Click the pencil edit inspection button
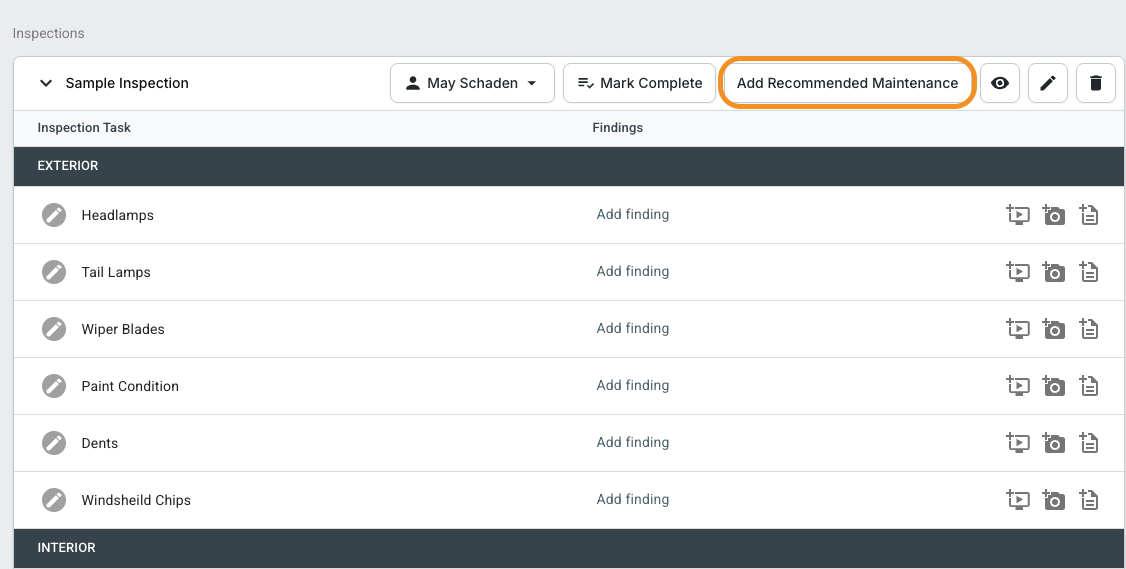Viewport: 1126px width, 569px height. [1048, 83]
